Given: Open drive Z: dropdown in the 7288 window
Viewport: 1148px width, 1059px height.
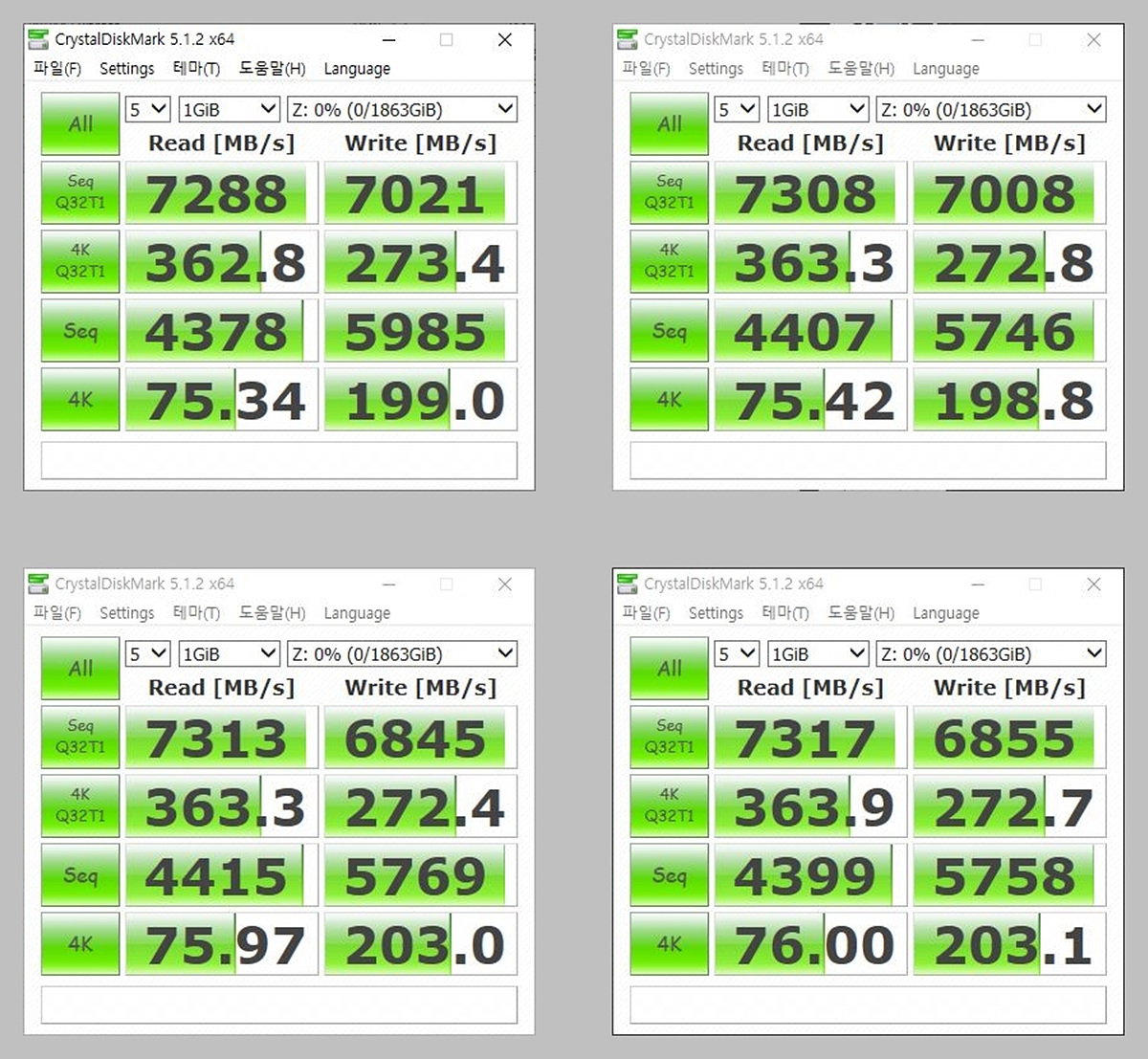Looking at the screenshot, I should pos(403,109).
